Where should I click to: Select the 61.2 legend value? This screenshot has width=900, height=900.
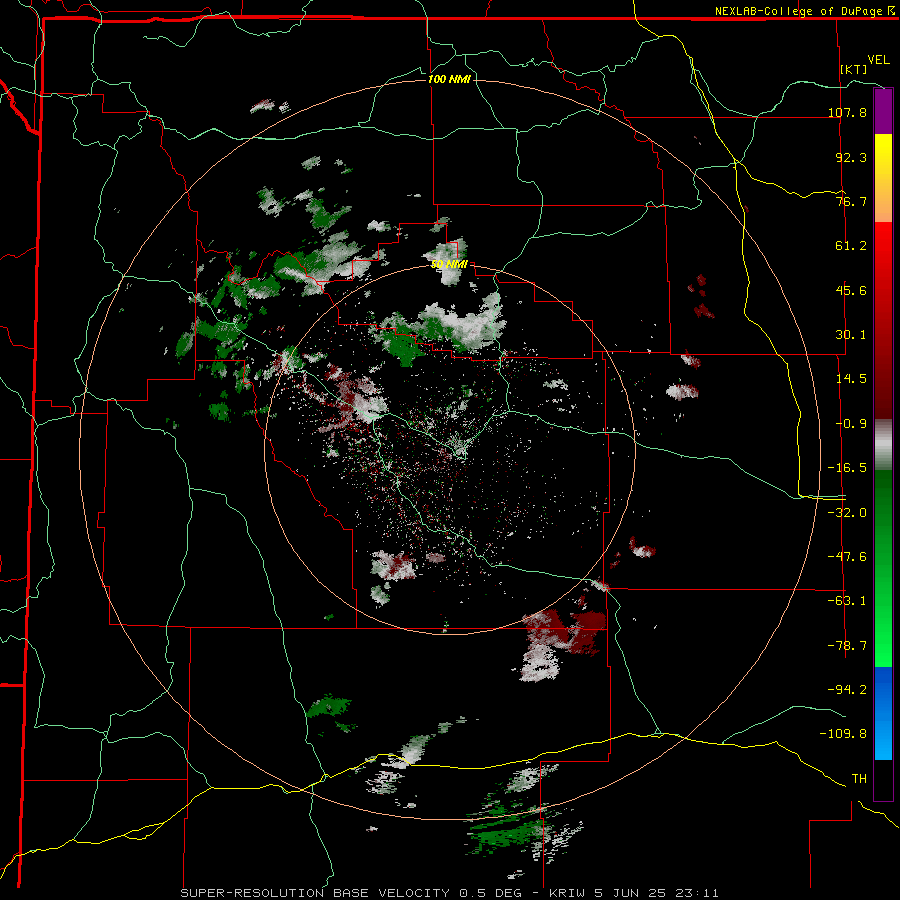[851, 246]
